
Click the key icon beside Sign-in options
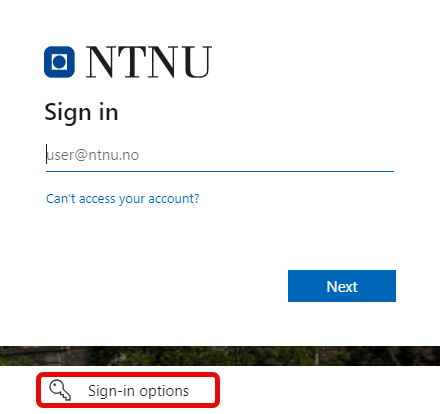point(60,390)
